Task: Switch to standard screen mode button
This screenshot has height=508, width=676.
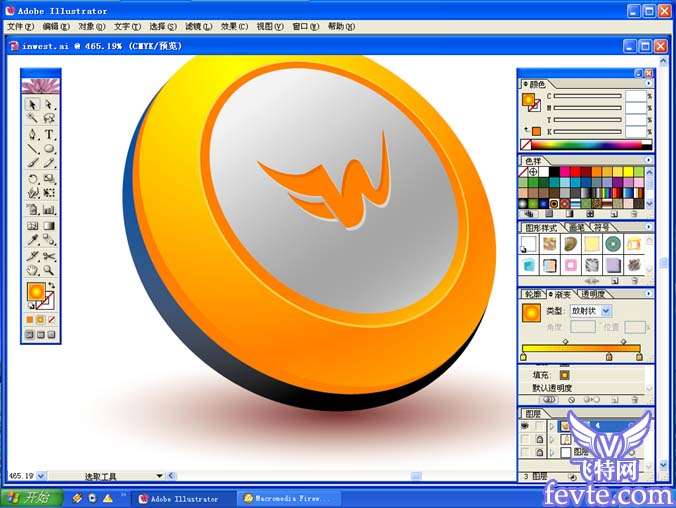Action: click(29, 334)
